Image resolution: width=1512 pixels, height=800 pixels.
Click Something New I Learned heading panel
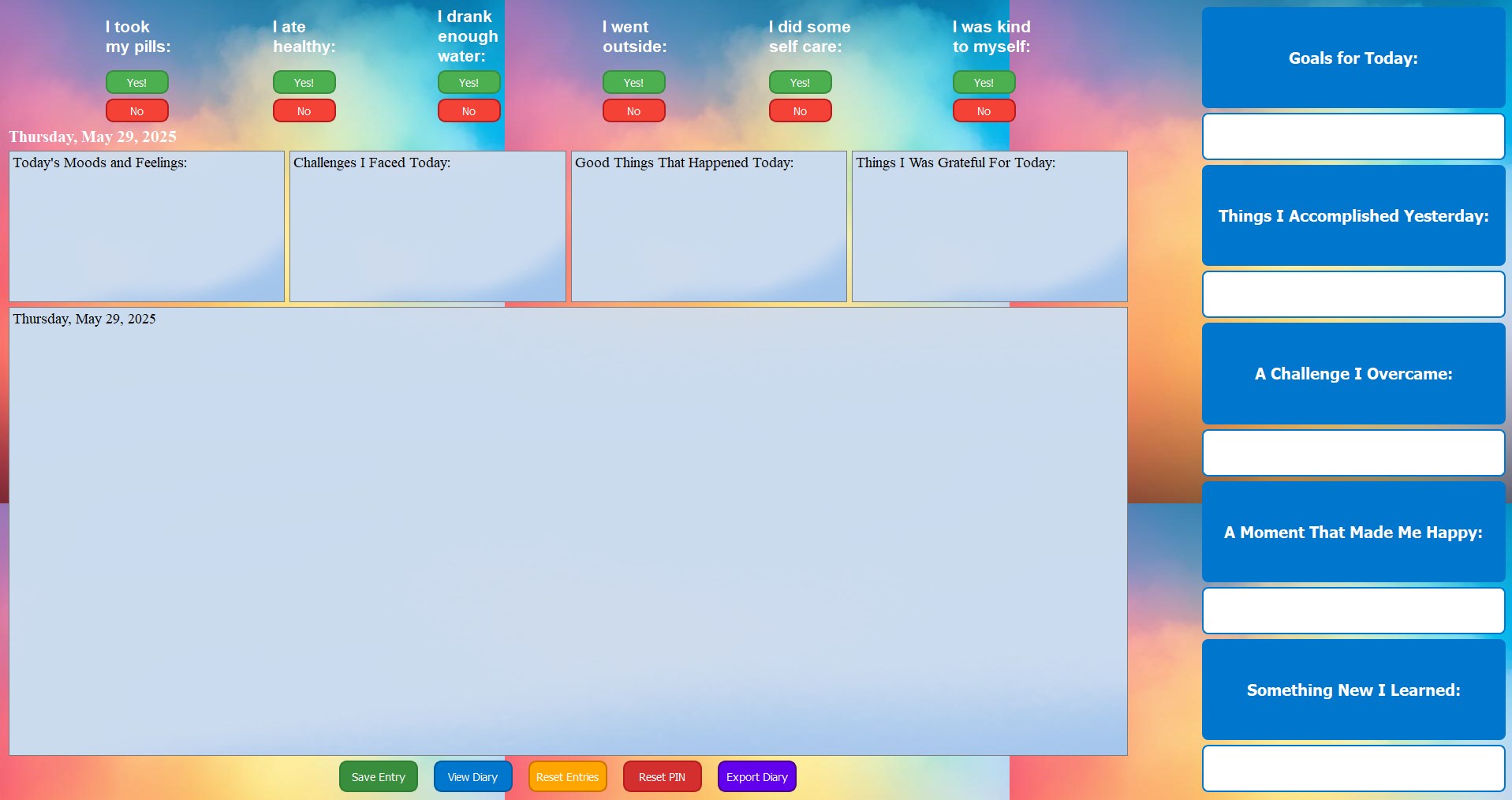tap(1353, 690)
